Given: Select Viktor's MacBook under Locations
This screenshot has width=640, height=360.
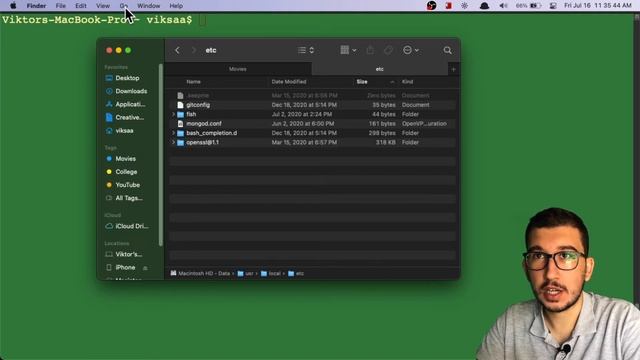Looking at the screenshot, I should 129,254.
